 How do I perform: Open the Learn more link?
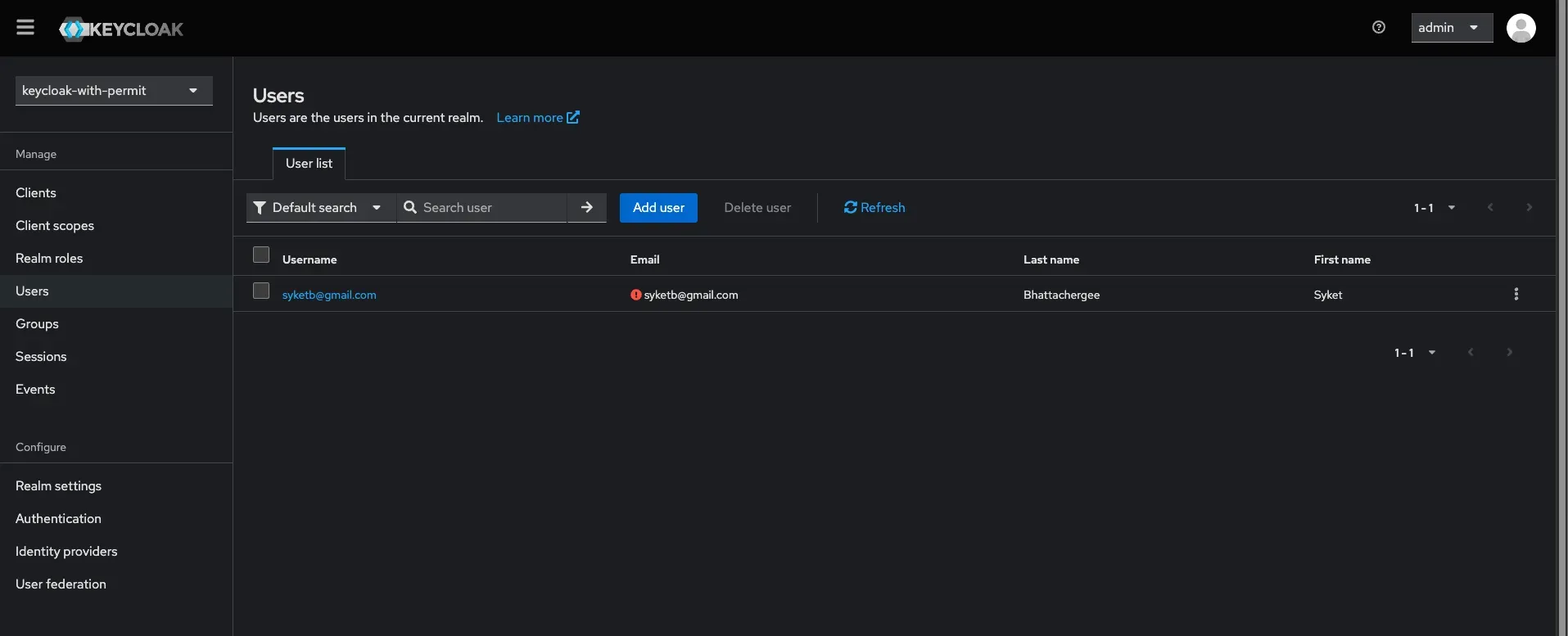coord(537,118)
